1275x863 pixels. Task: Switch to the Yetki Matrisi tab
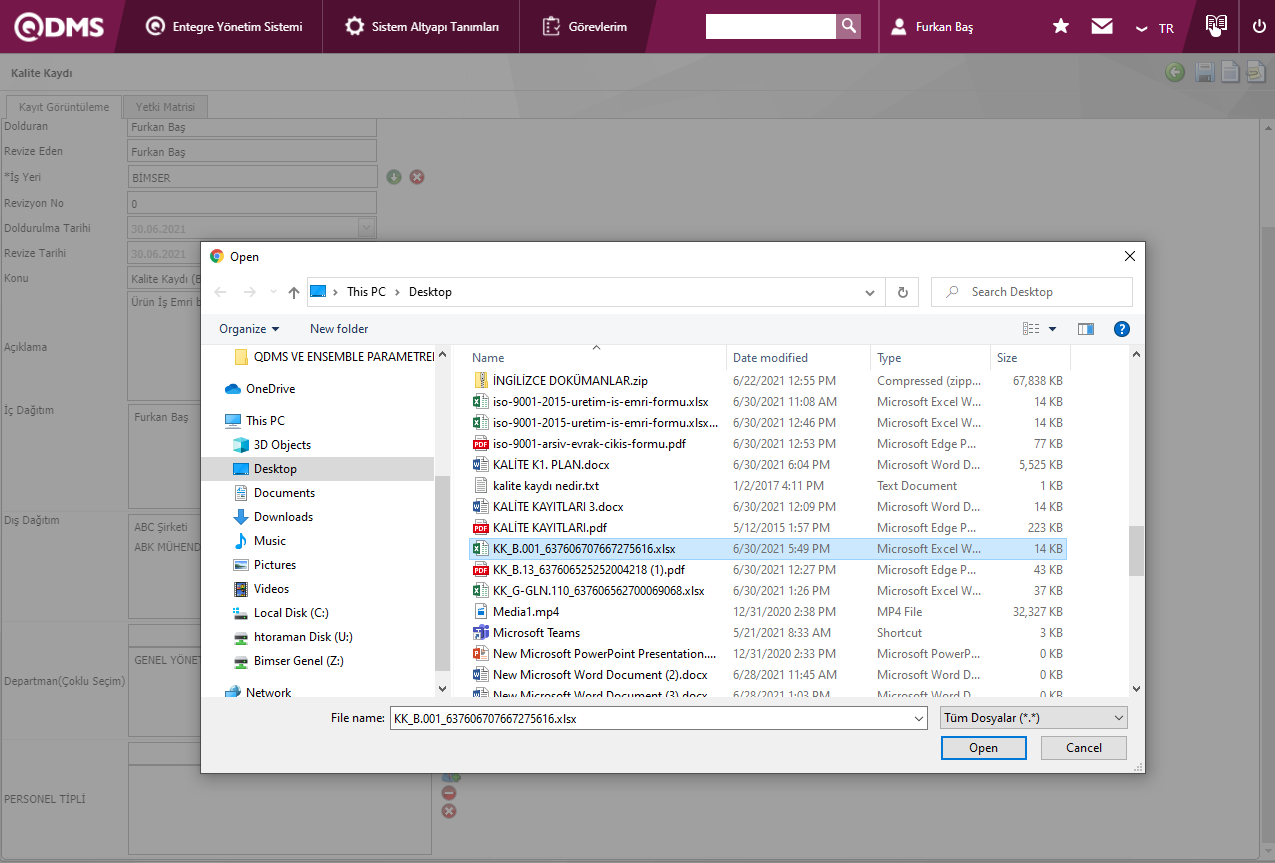[165, 107]
